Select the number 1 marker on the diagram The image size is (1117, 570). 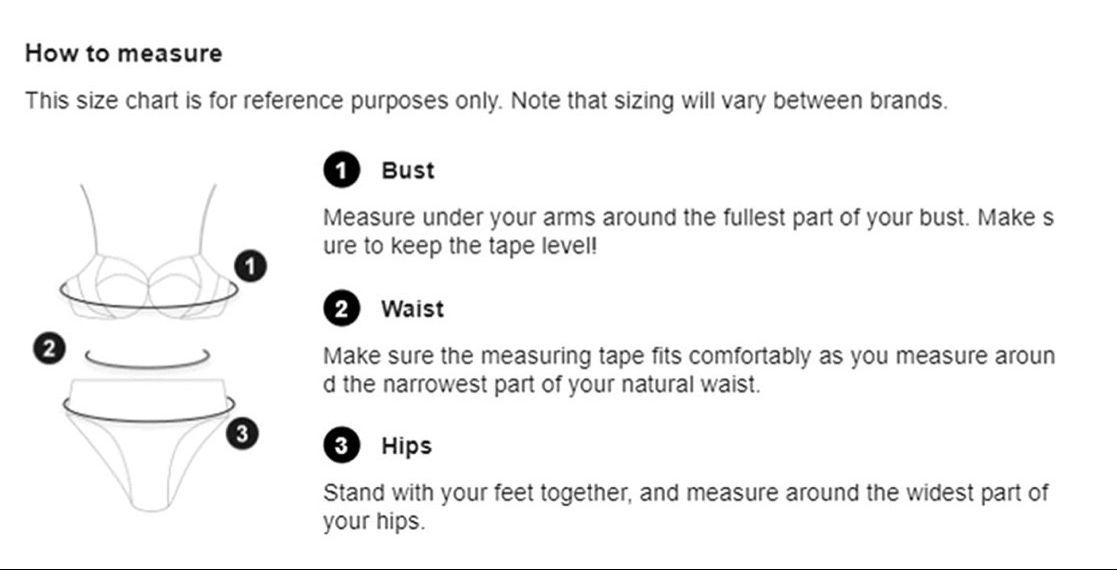[251, 266]
